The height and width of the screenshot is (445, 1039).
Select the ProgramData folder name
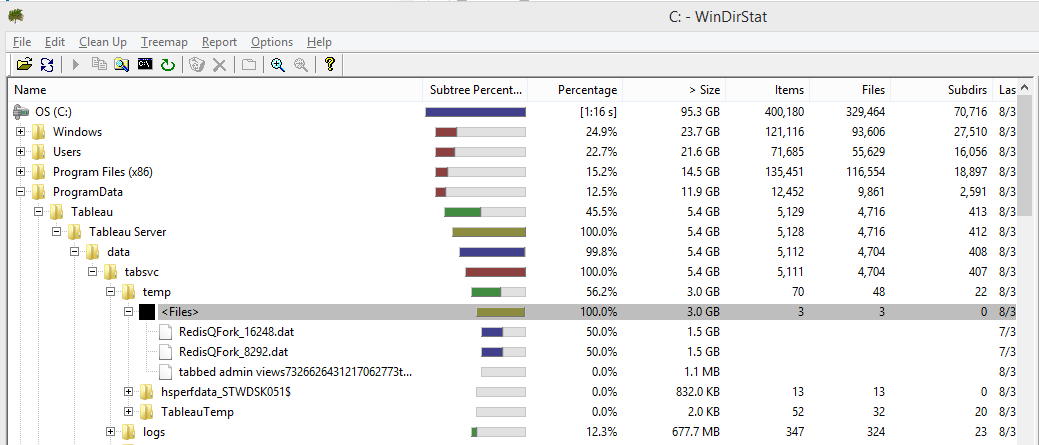(87, 192)
